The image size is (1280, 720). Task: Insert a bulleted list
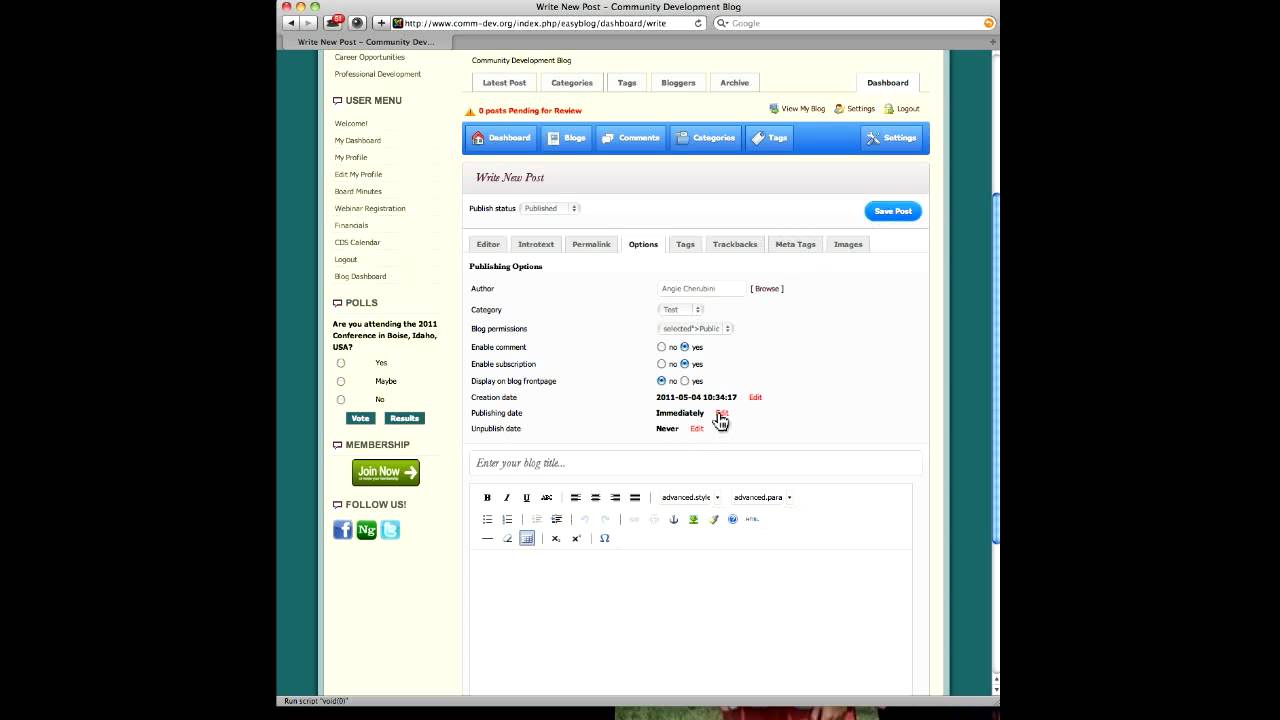pyautogui.click(x=487, y=519)
